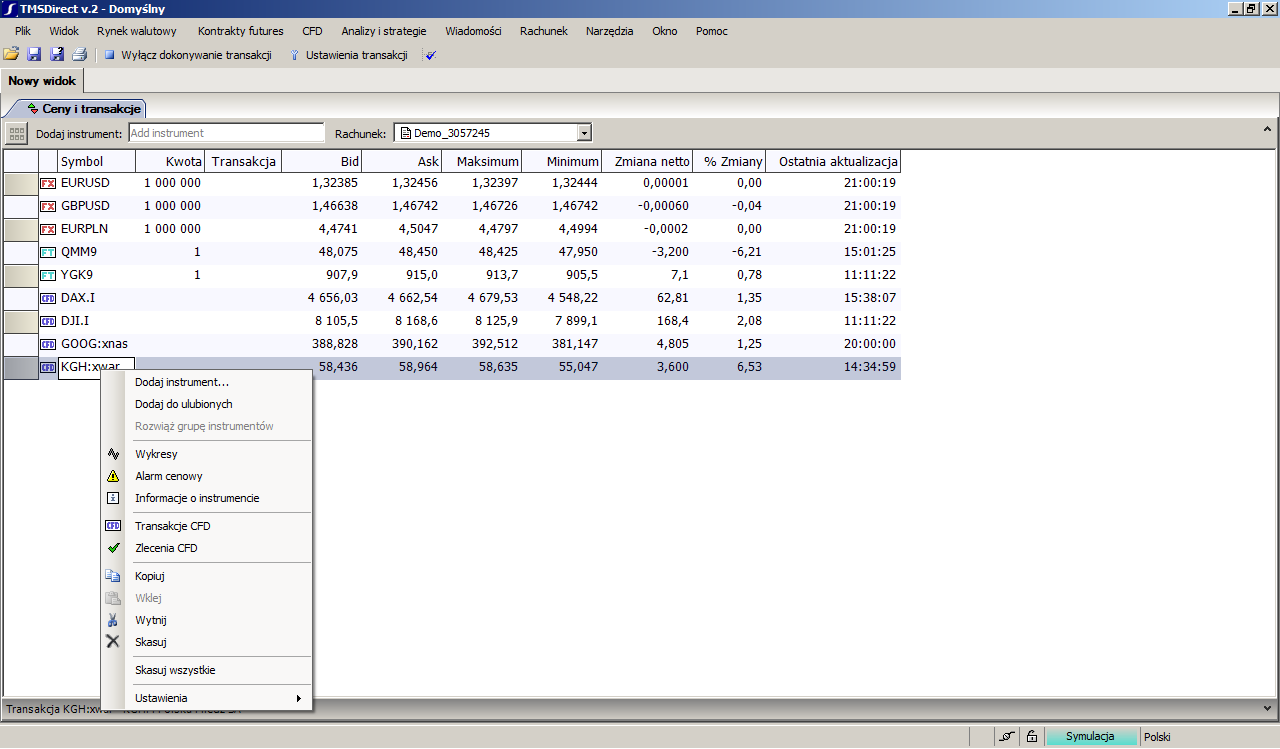
Task: Open the Rachunek menu in menu bar
Action: 544,31
